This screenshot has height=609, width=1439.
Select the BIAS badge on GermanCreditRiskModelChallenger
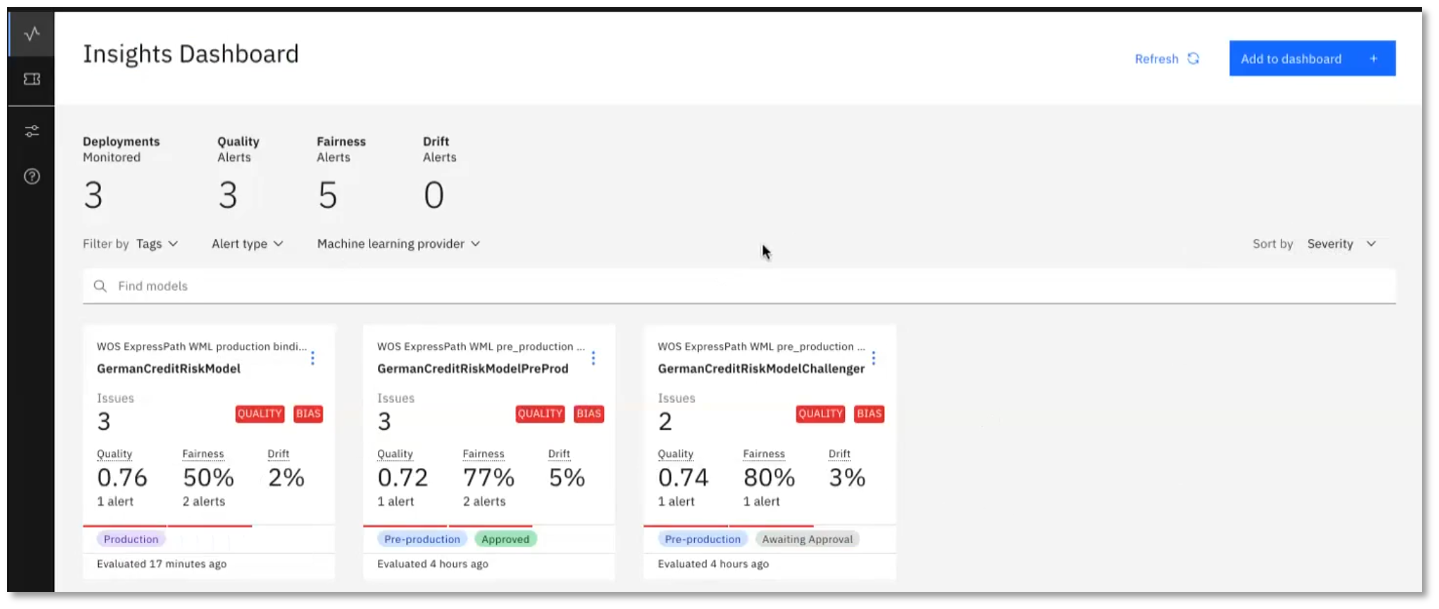tap(869, 414)
